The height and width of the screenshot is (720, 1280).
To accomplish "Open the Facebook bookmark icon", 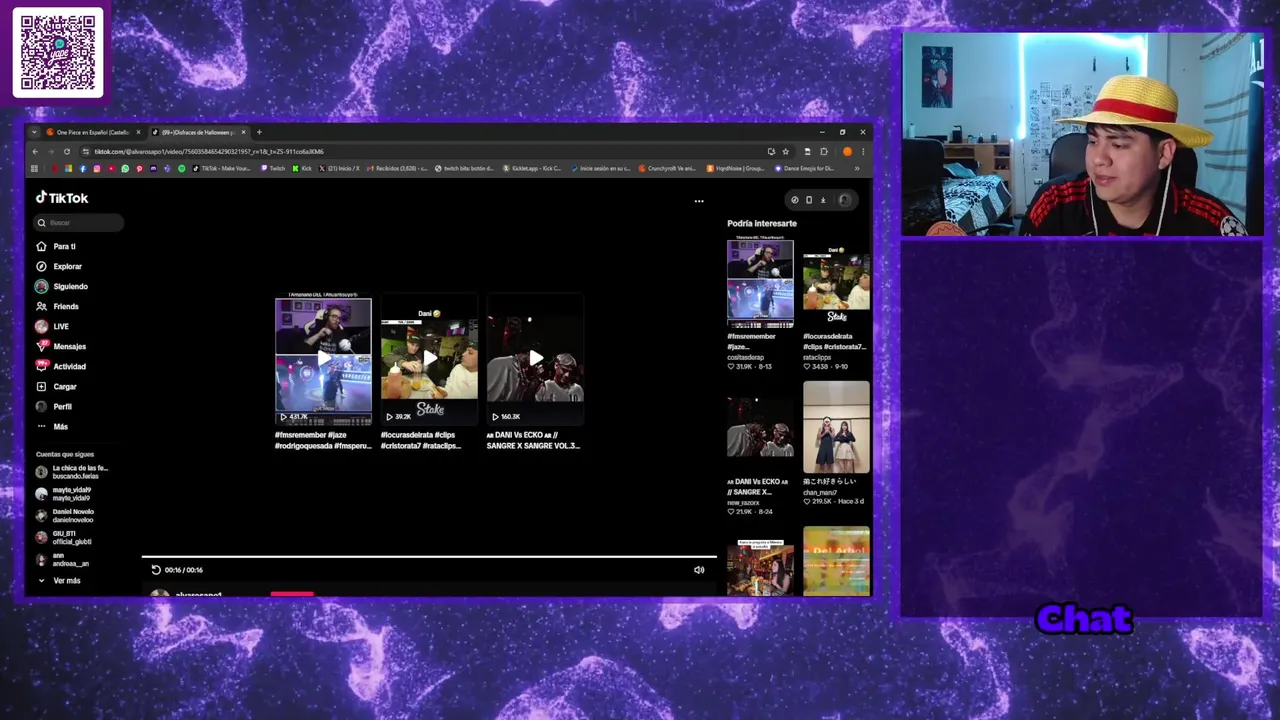I will coord(83,169).
